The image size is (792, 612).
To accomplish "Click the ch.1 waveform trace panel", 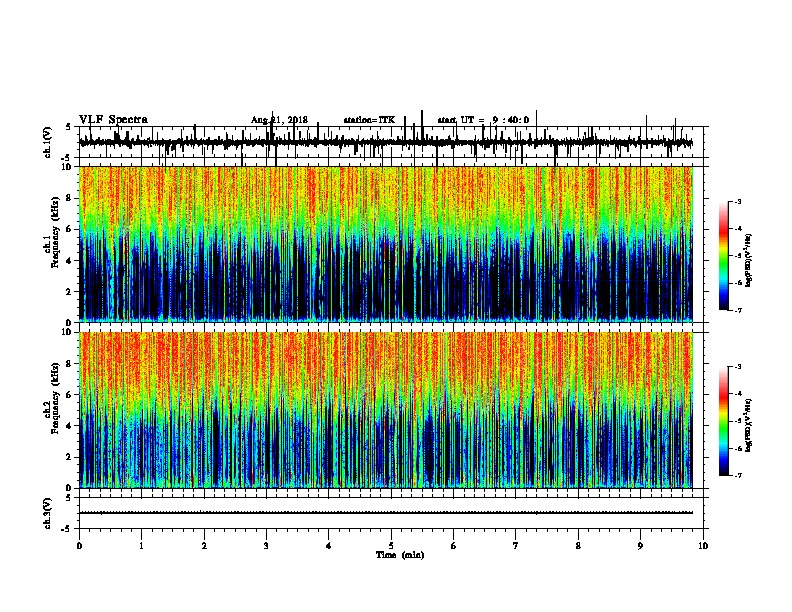I will point(390,142).
